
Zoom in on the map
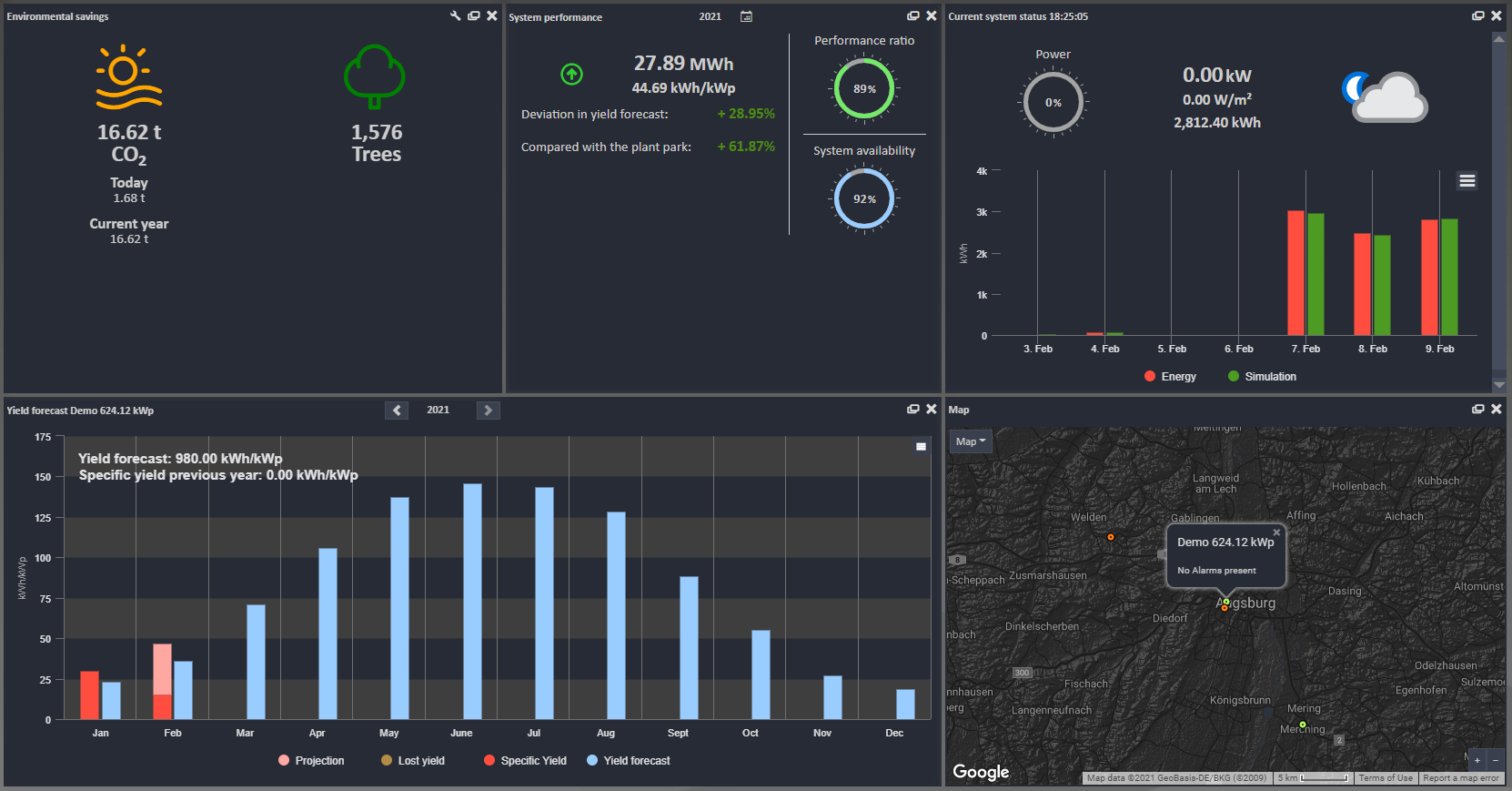(x=1477, y=760)
